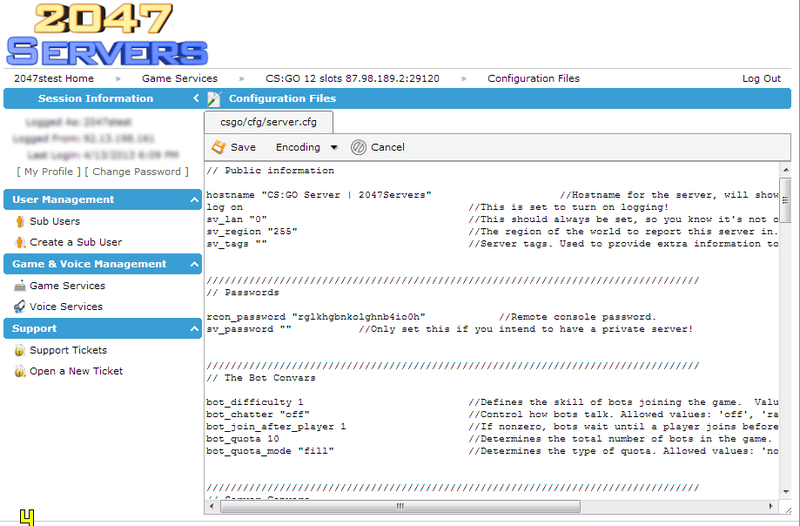Click the horizontal scroll left arrow
800x526 pixels.
[x=212, y=506]
